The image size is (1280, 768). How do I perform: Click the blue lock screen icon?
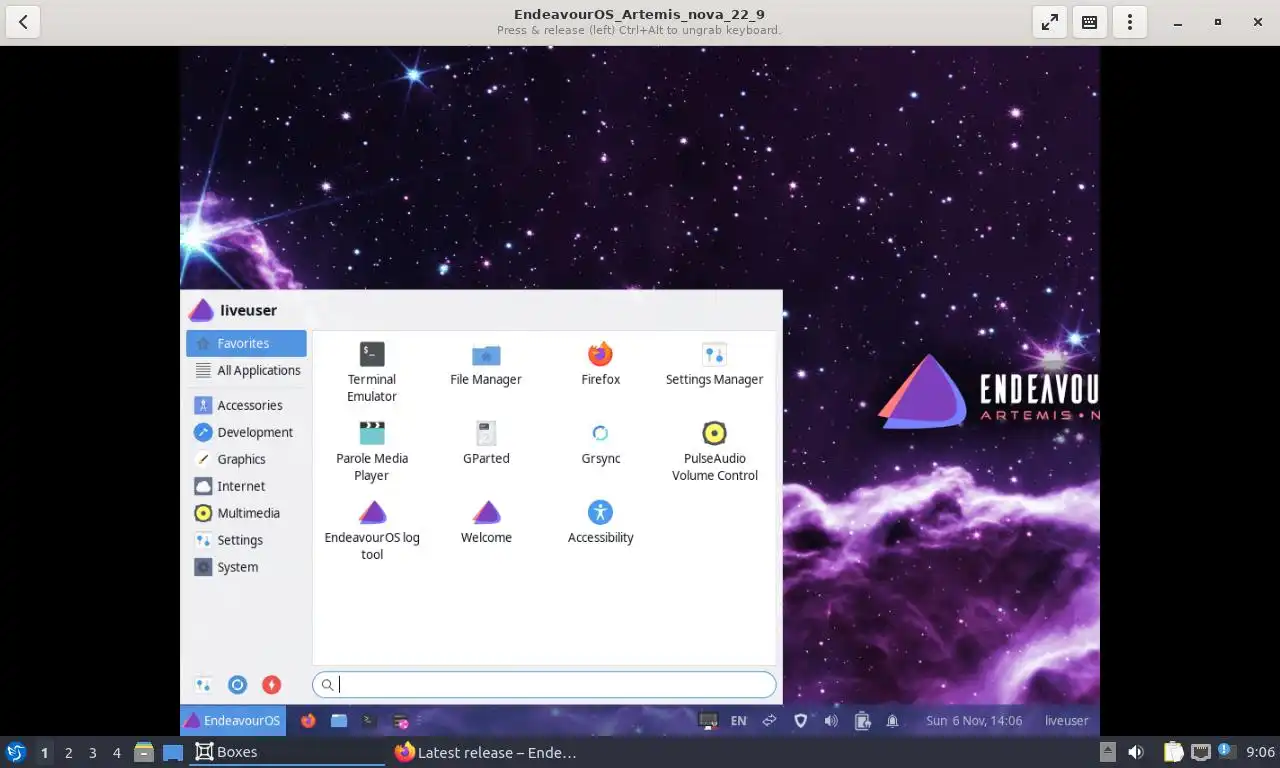(237, 685)
